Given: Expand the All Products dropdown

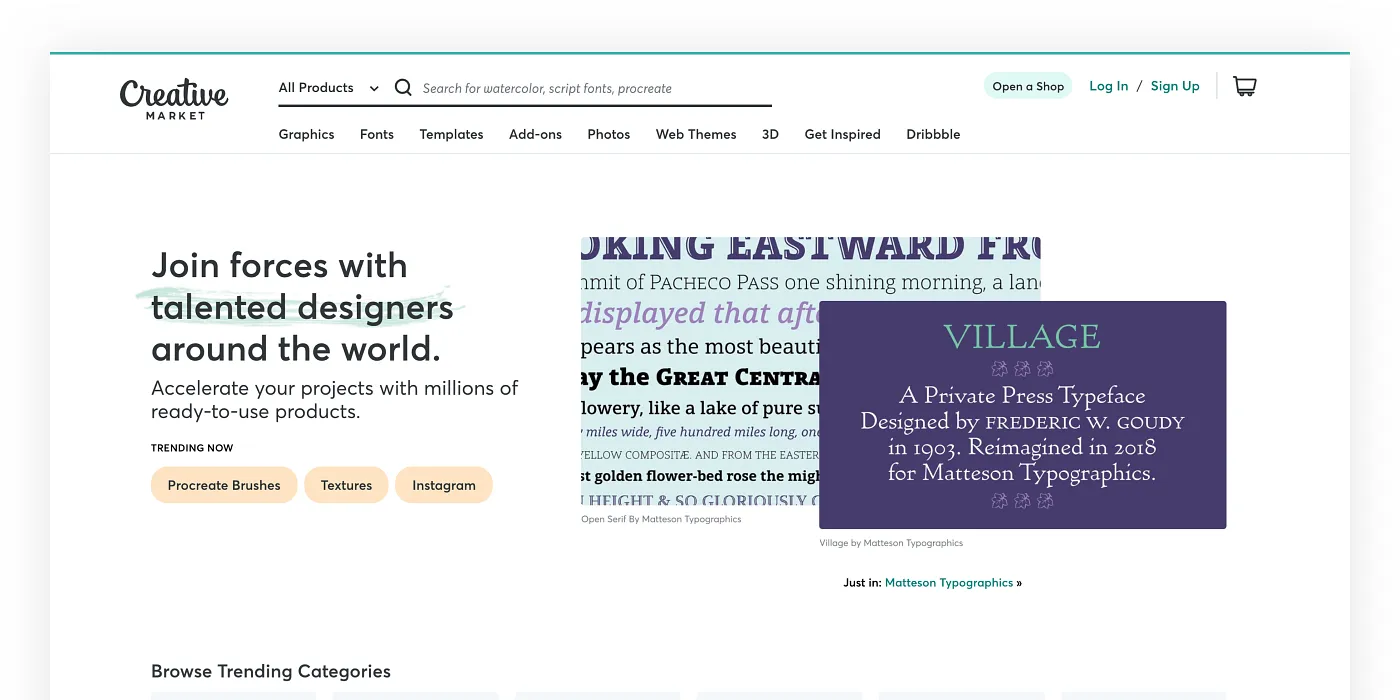Looking at the screenshot, I should 329,88.
